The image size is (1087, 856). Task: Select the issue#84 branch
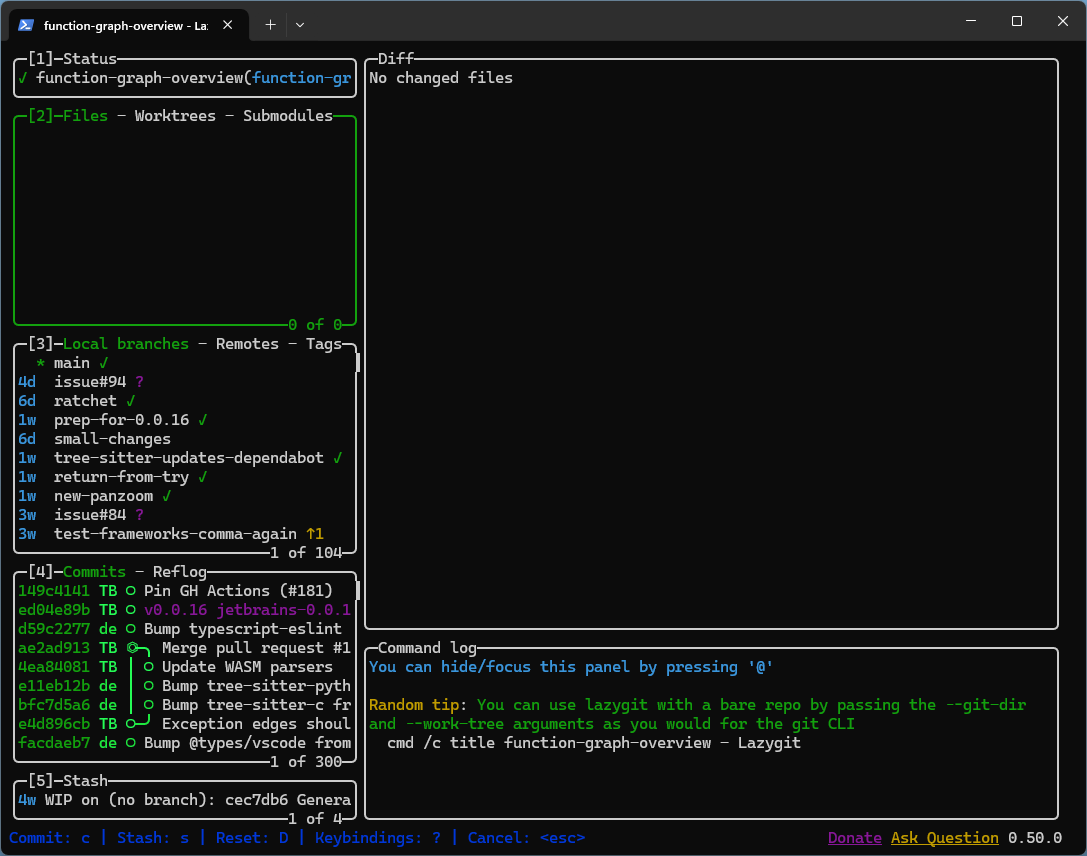(x=186, y=515)
